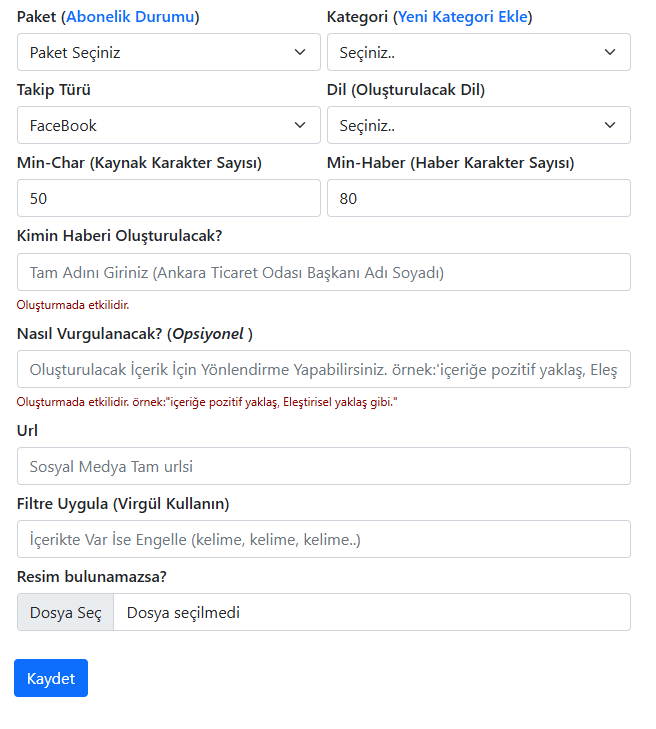Click the Kimin Haberi Oluşturulacak? label
The height and width of the screenshot is (729, 656).
(x=119, y=236)
